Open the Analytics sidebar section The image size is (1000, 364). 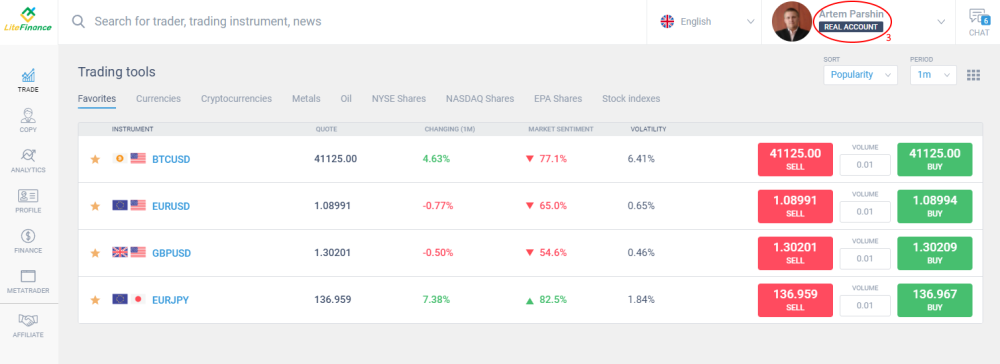pos(28,161)
